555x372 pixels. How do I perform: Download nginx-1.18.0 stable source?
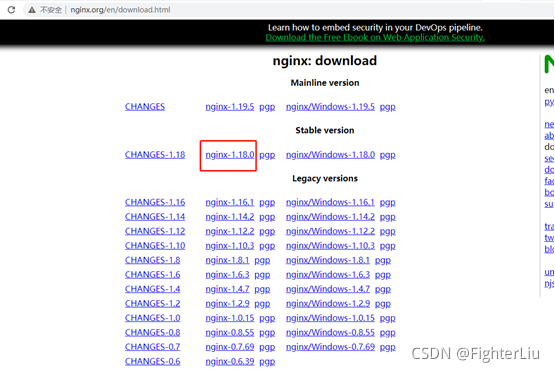(x=230, y=155)
